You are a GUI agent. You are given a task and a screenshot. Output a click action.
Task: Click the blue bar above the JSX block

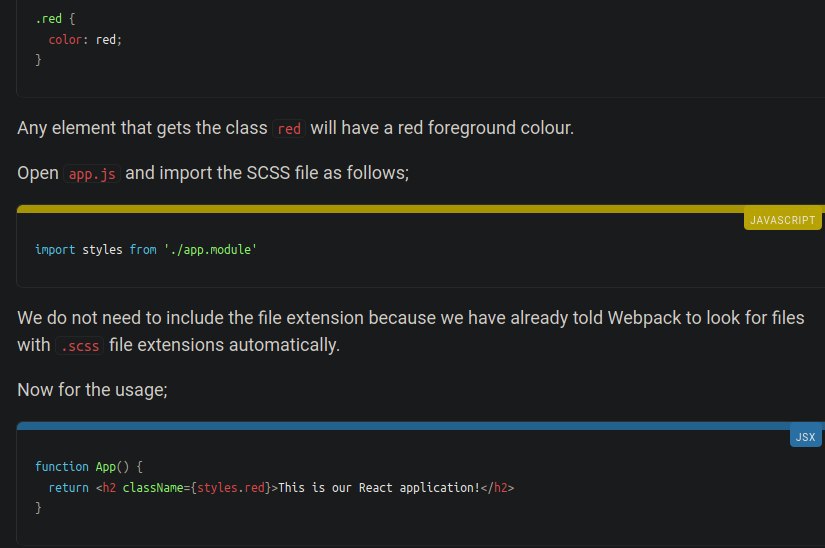click(x=421, y=425)
